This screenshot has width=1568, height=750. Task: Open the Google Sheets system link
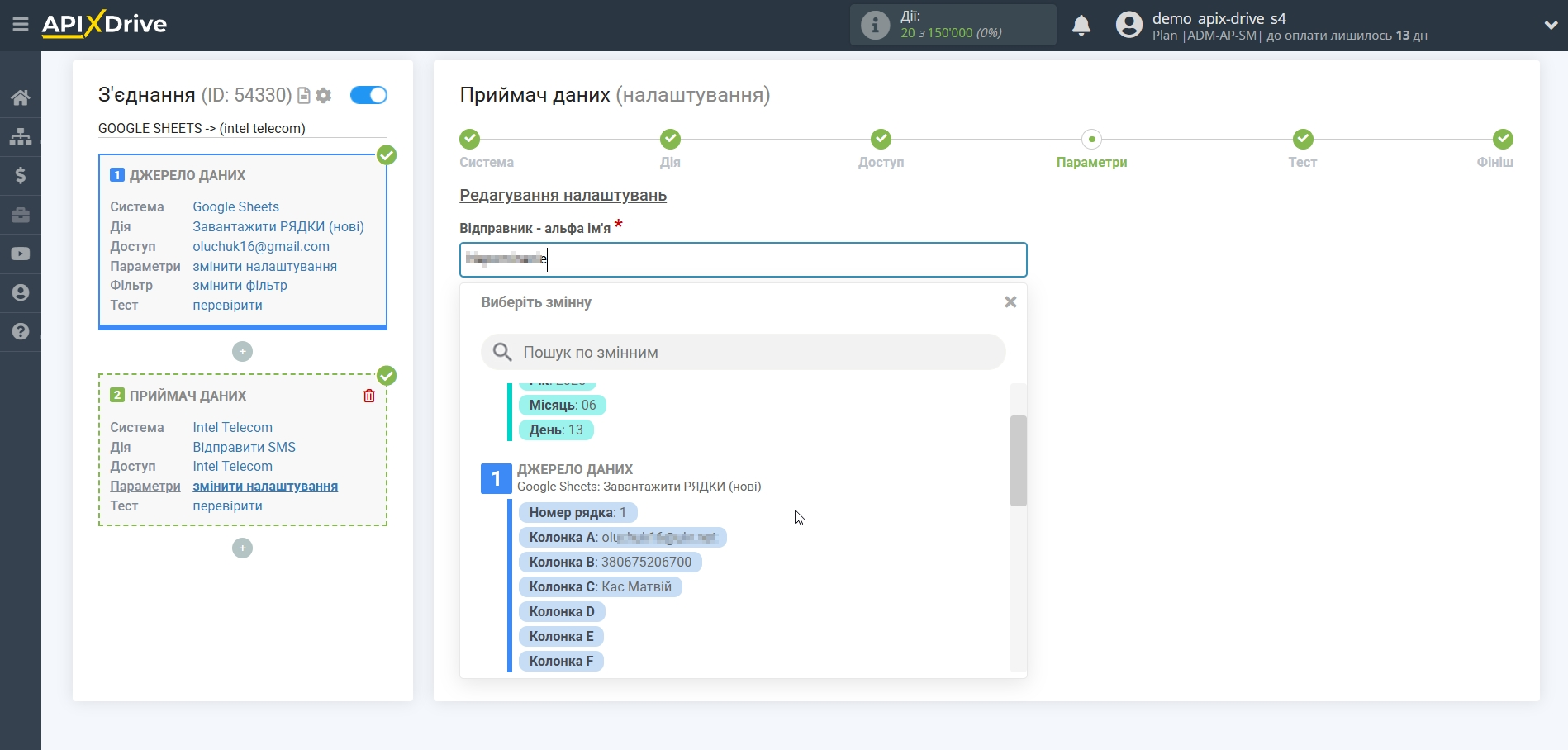[x=235, y=206]
